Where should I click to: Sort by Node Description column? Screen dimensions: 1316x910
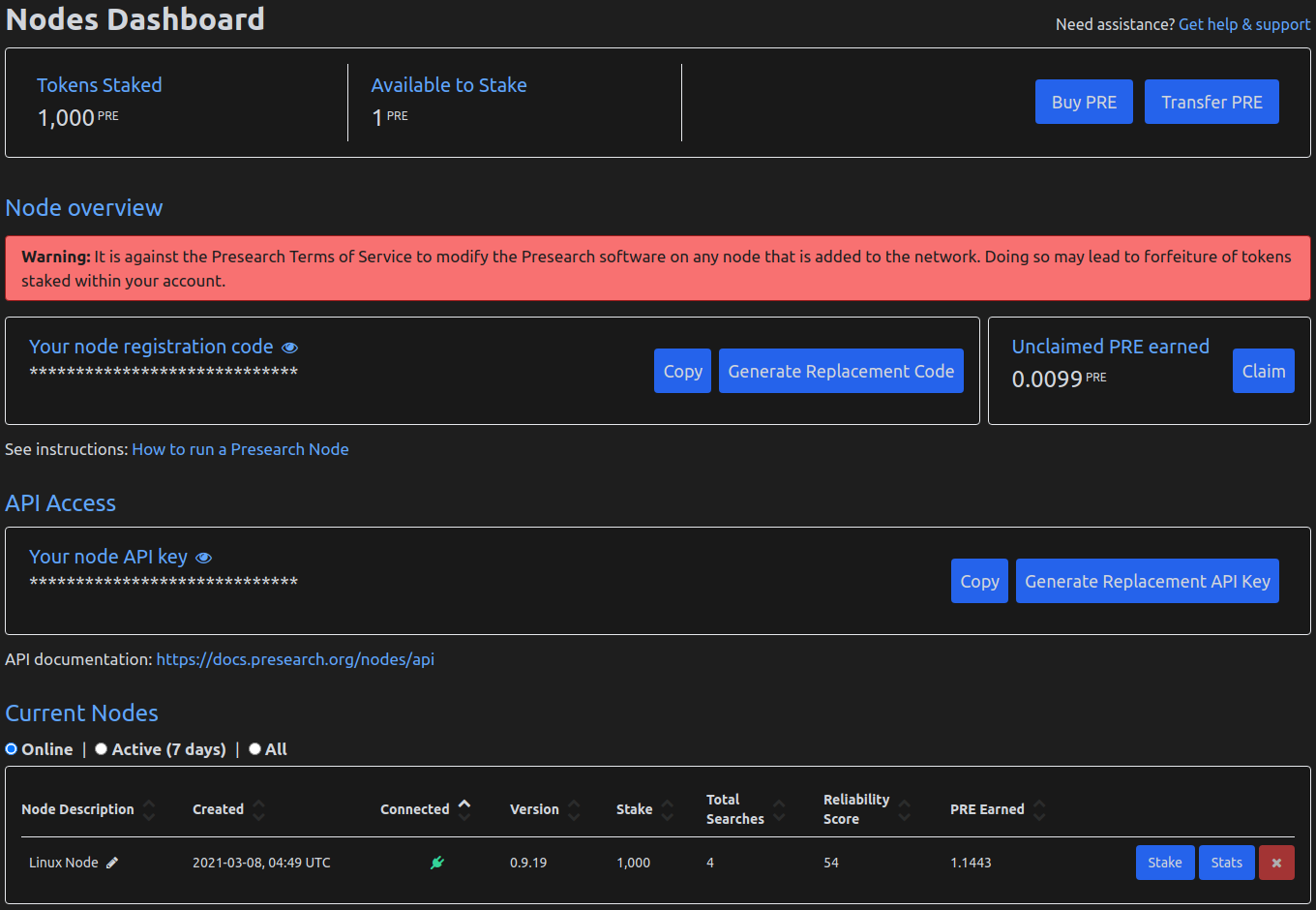(88, 809)
